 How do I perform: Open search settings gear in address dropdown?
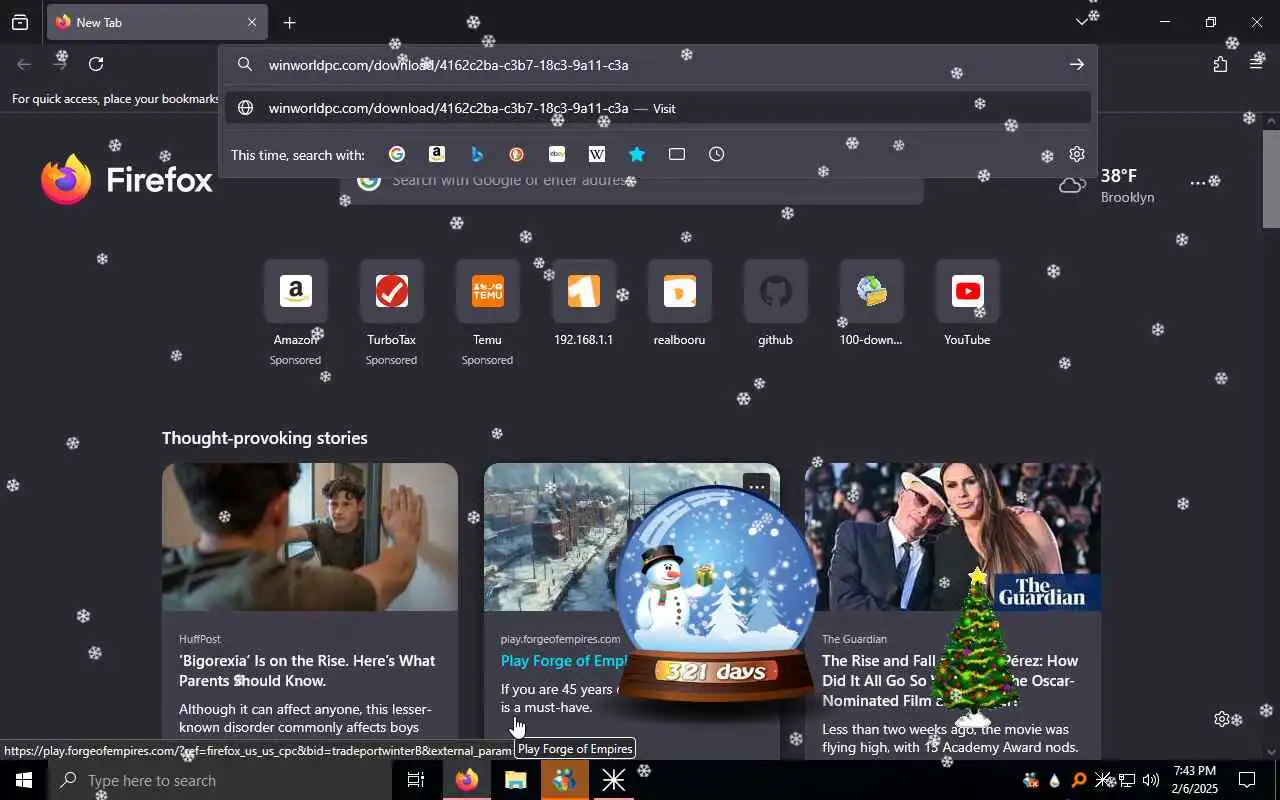tap(1077, 154)
